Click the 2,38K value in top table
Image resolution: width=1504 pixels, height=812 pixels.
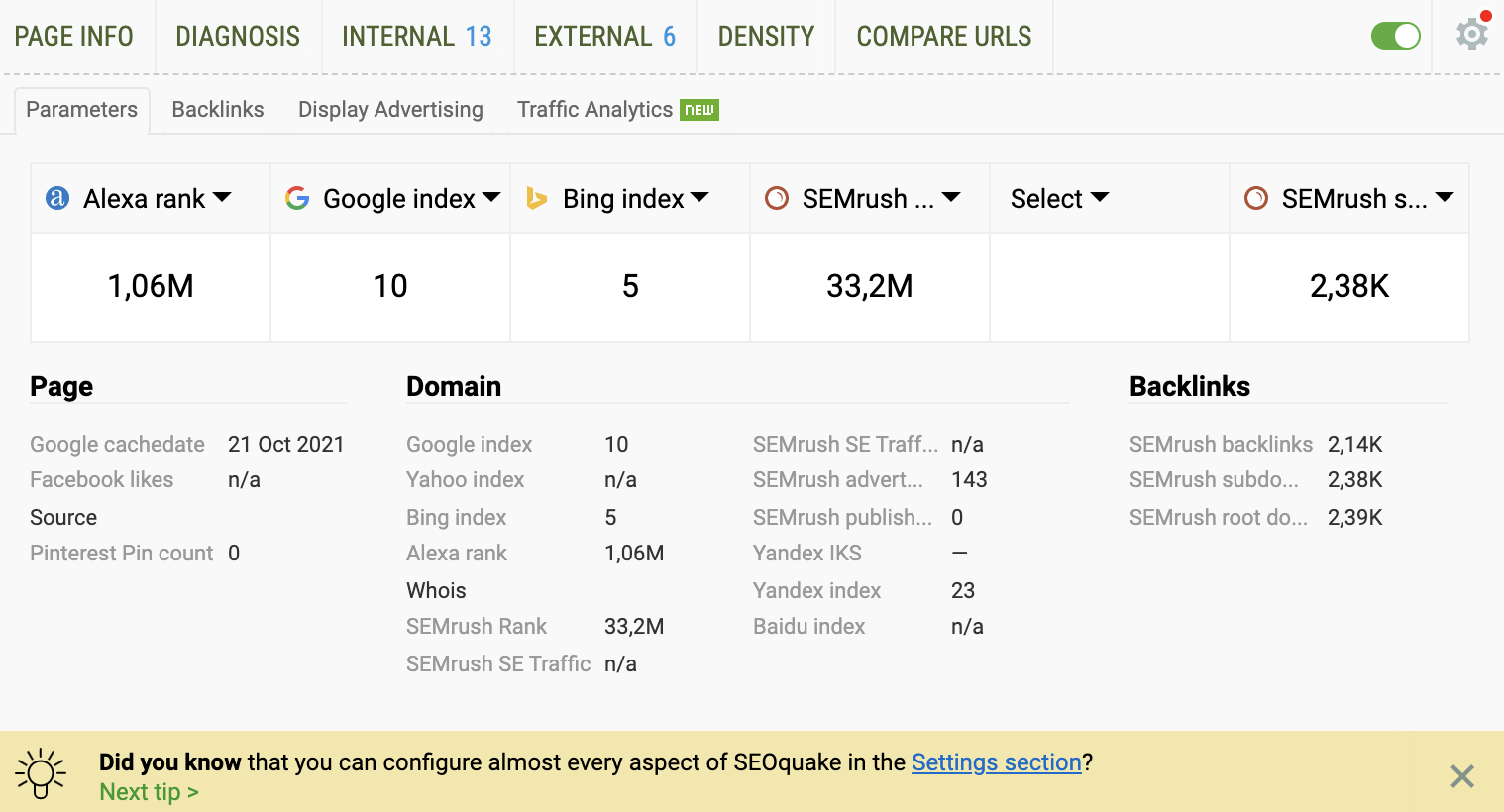point(1349,287)
